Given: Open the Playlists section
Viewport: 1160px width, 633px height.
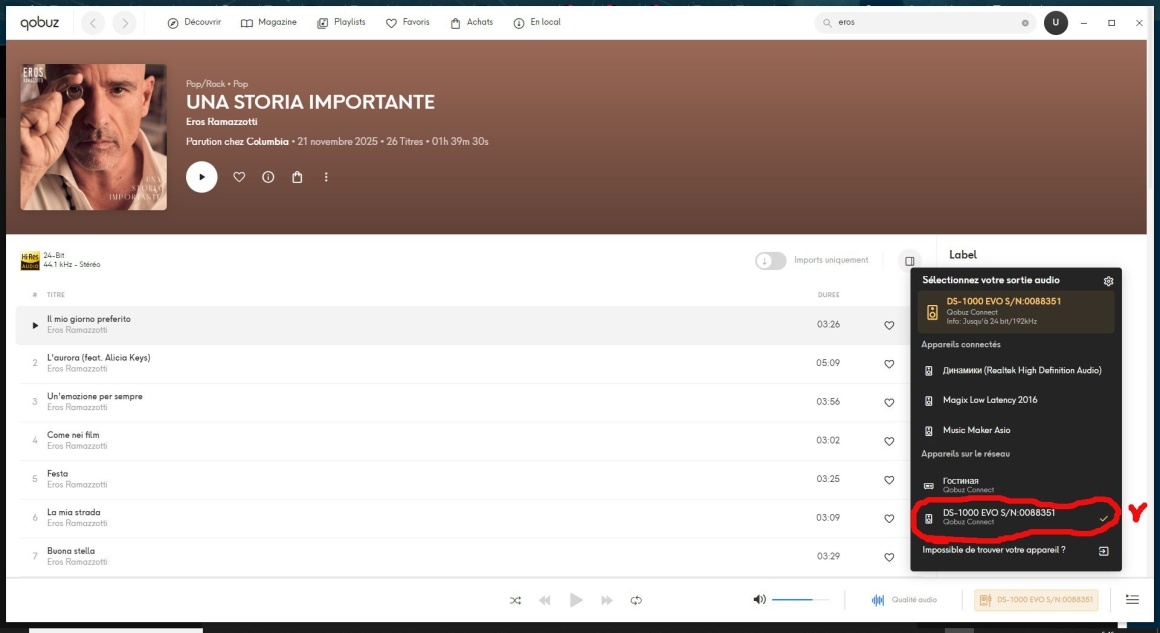Looking at the screenshot, I should (341, 23).
